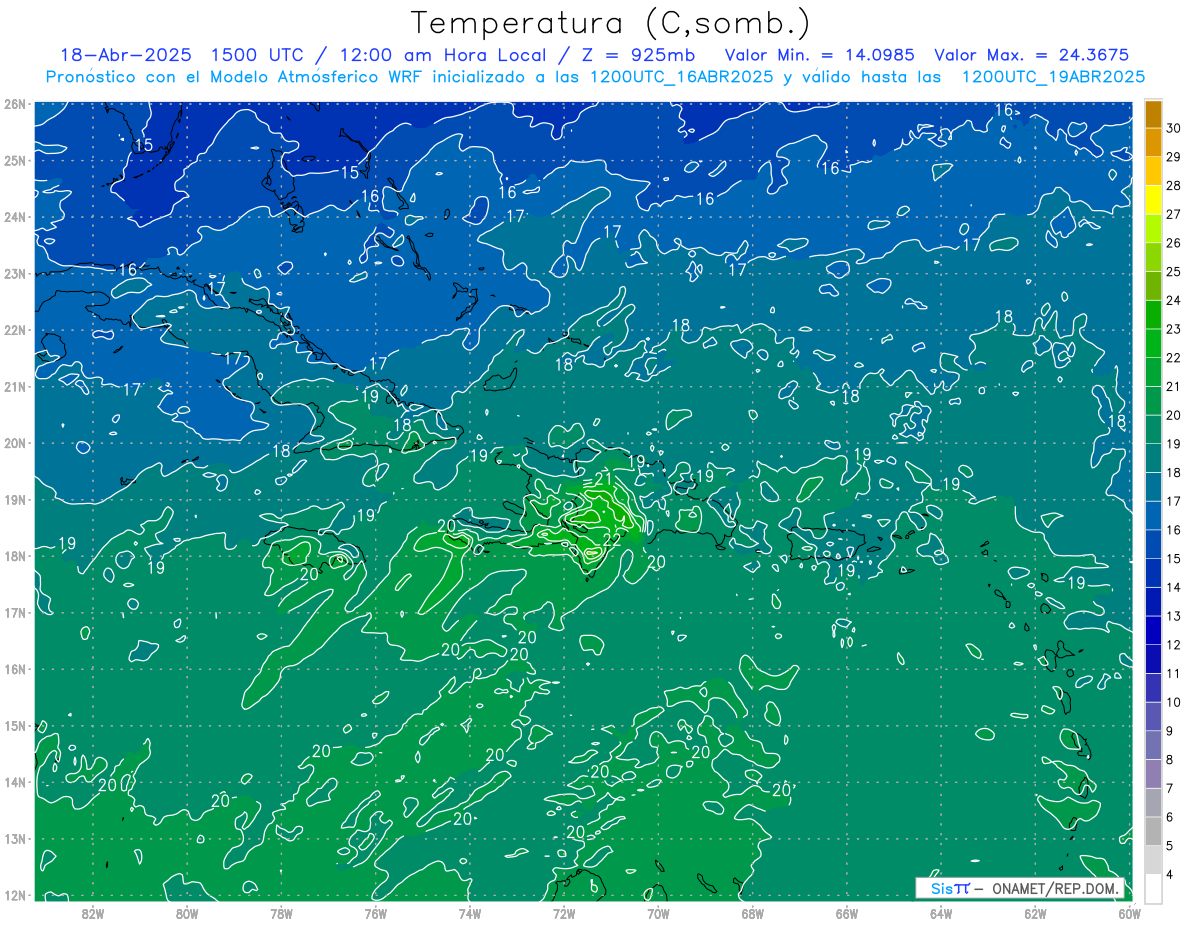Screen dimensions: 1200x927
Task: Click the '23N' latitude axis label
Action: pyautogui.click(x=14, y=273)
